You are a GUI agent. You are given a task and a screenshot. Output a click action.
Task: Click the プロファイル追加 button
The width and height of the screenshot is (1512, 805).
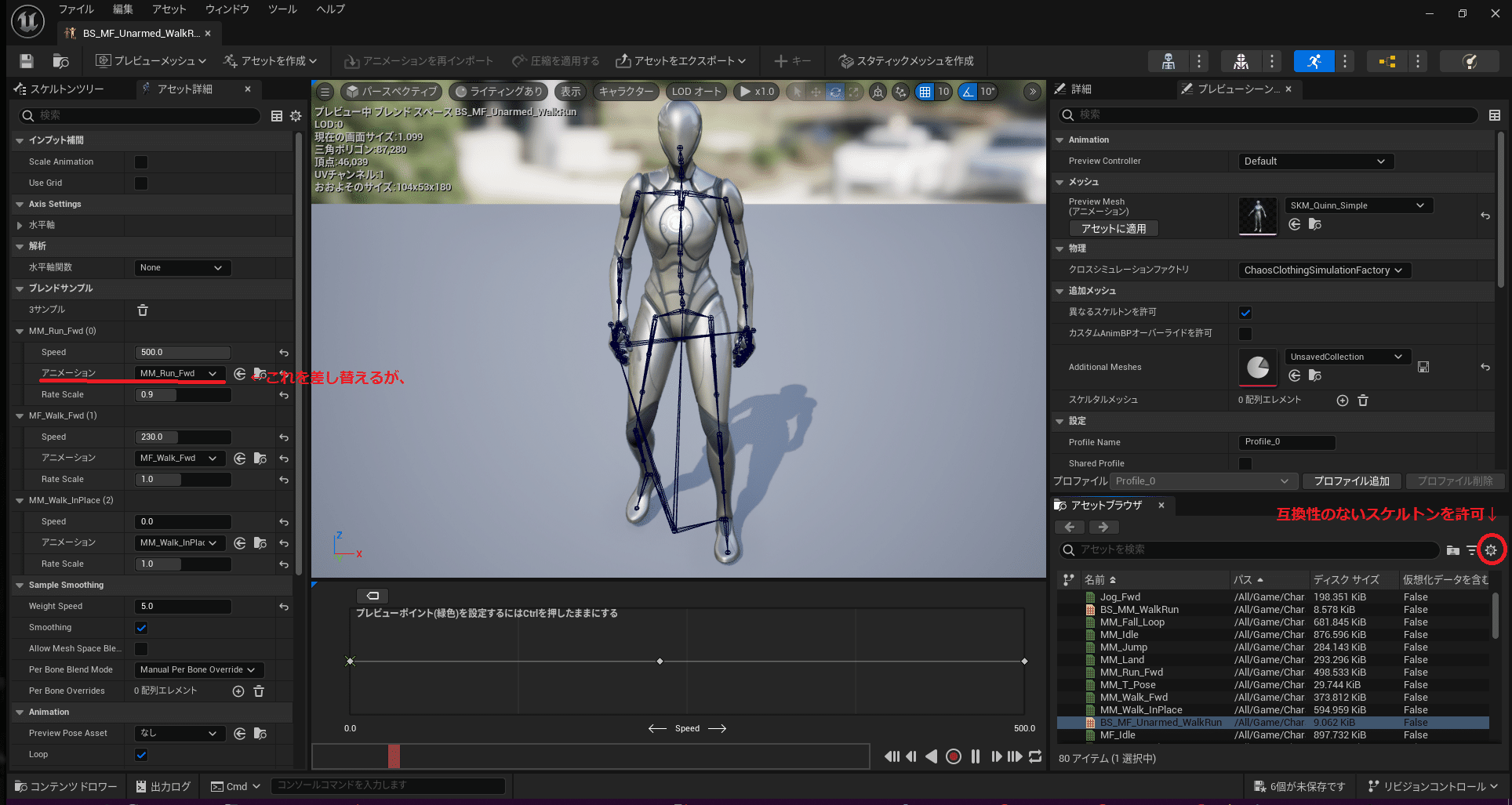(1351, 481)
